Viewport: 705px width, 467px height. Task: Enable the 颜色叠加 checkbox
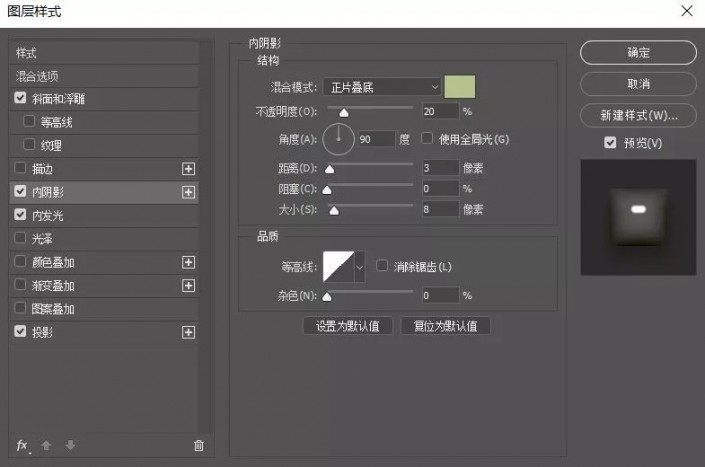(20, 261)
